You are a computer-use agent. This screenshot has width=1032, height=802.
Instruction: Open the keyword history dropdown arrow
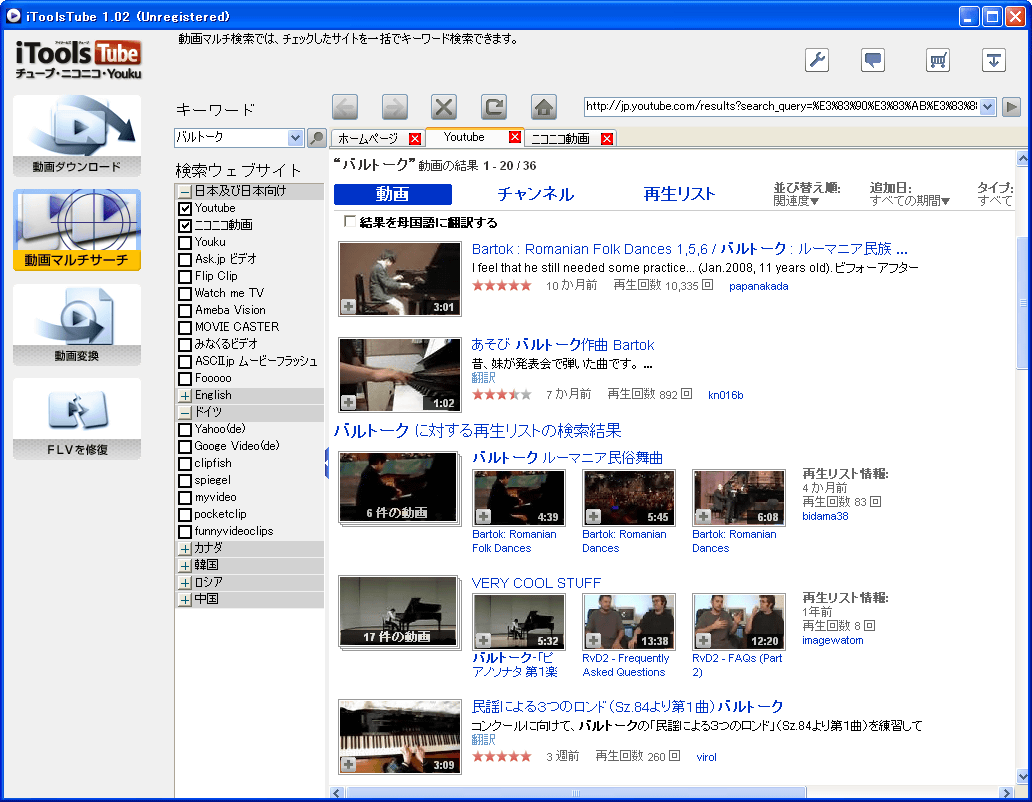tap(296, 138)
